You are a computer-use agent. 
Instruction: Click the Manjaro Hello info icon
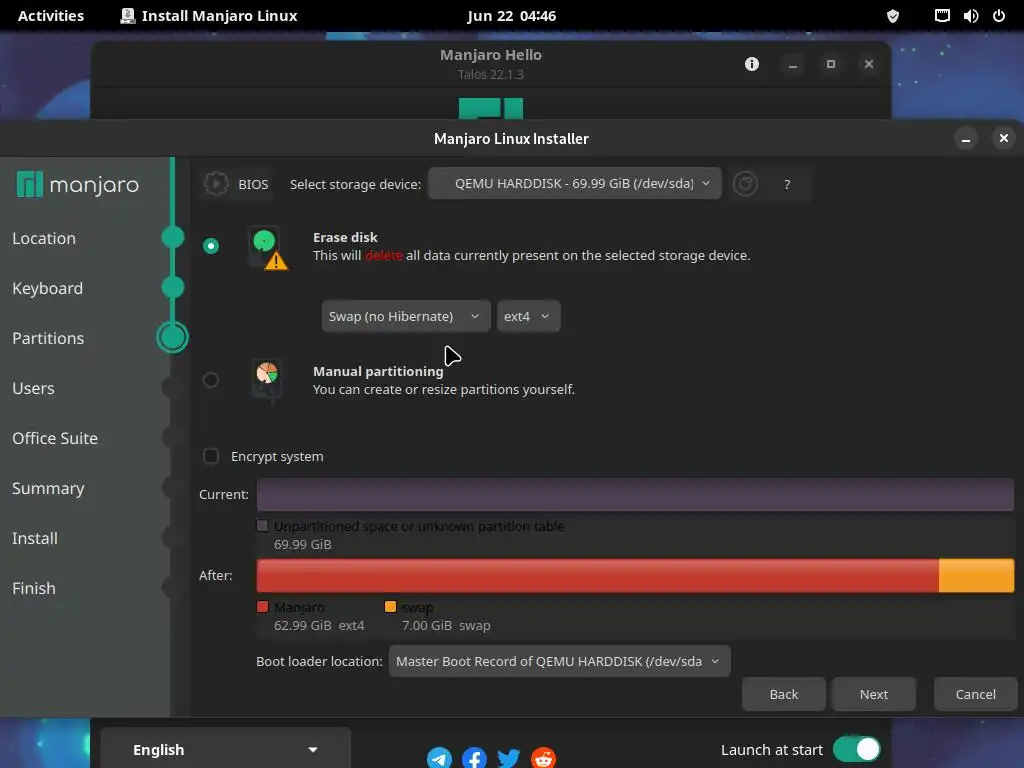[752, 64]
